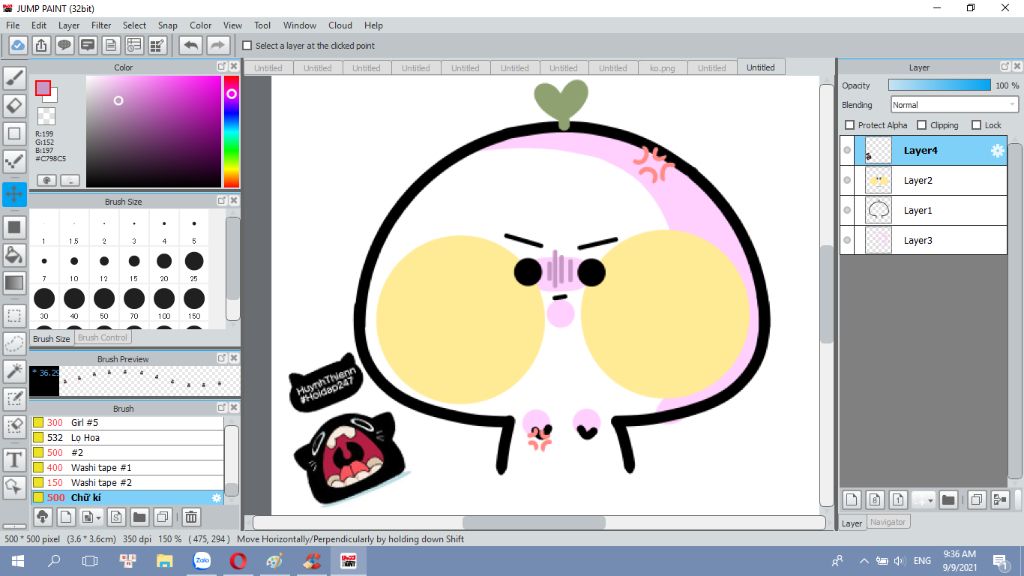Switch to the ko.png document tab
1024x576 pixels.
tap(661, 68)
